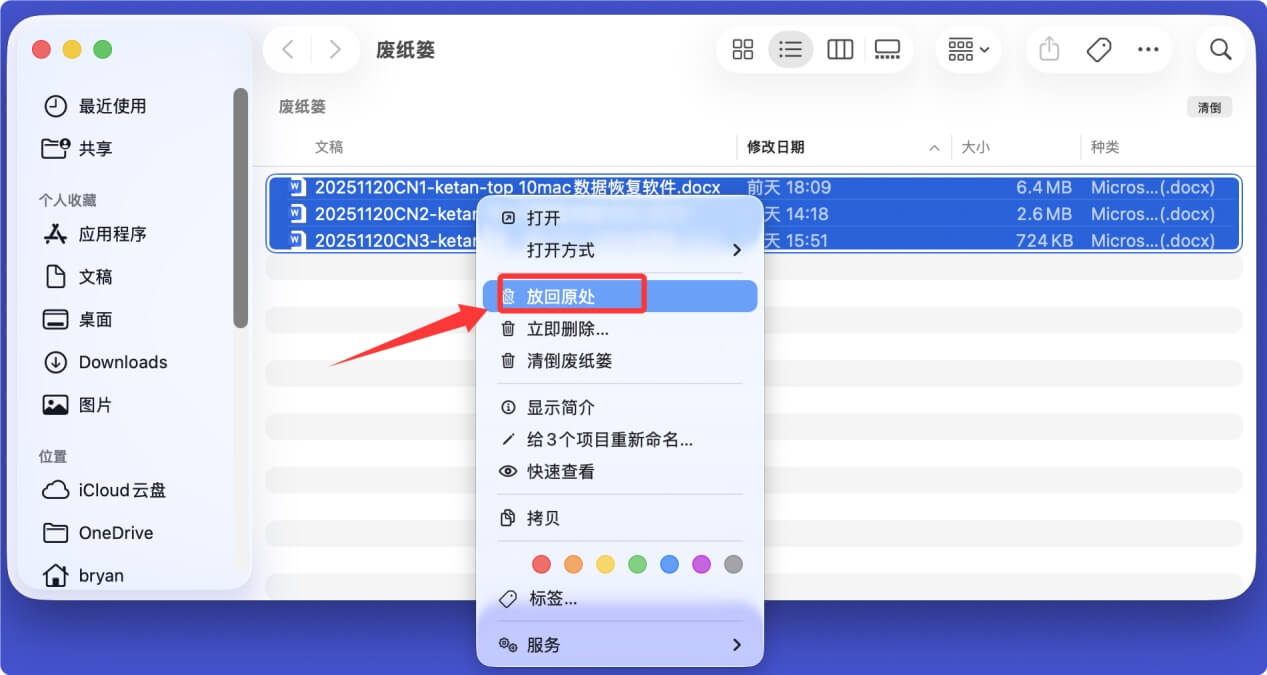The width and height of the screenshot is (1267, 675).
Task: Open the Downloads sidebar item
Action: click(x=122, y=362)
